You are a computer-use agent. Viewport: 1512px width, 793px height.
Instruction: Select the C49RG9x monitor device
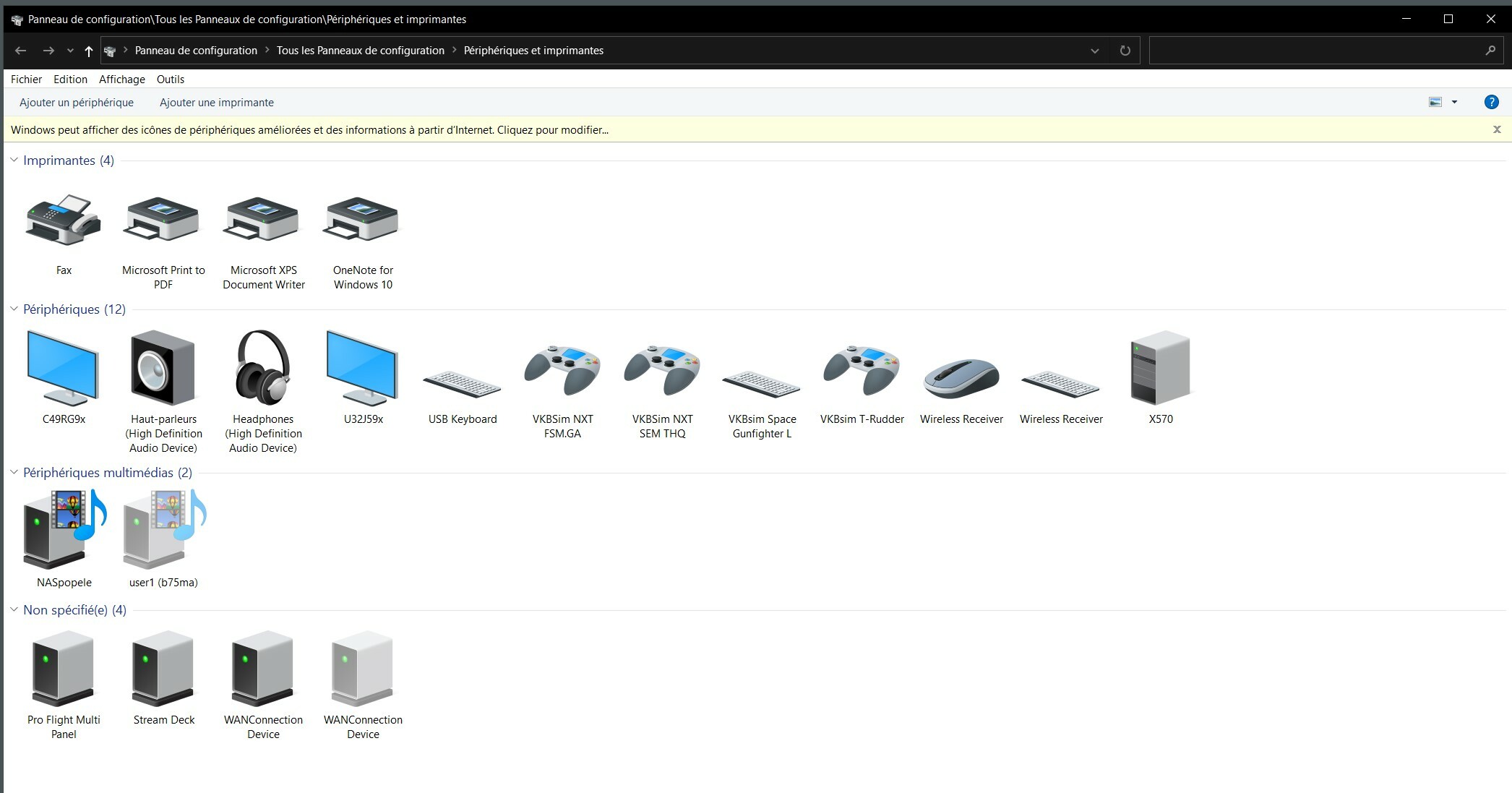(64, 367)
